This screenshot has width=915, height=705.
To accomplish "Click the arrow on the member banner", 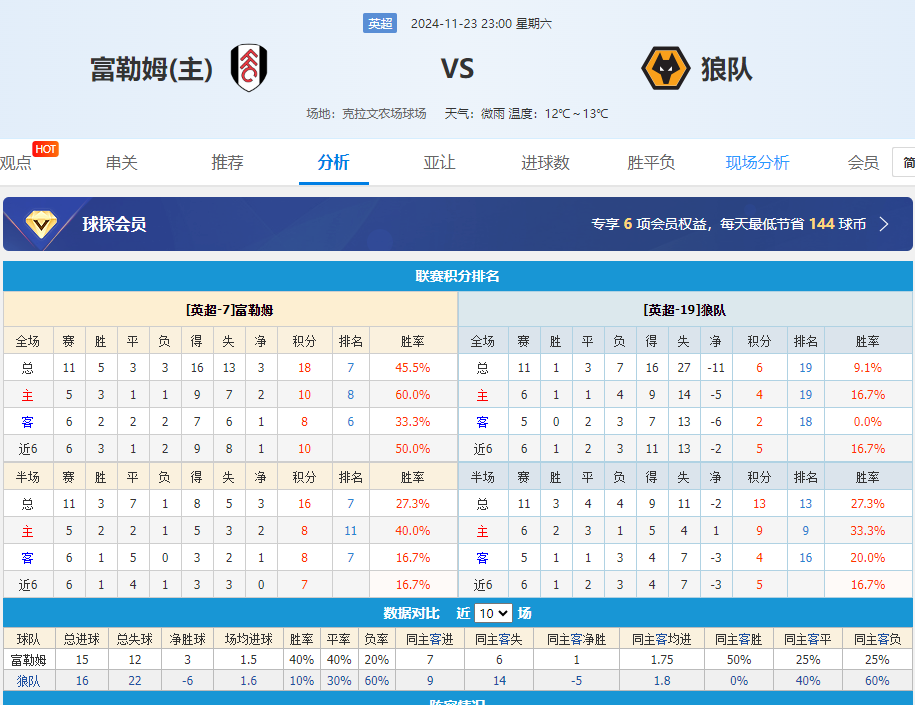I will click(x=884, y=224).
